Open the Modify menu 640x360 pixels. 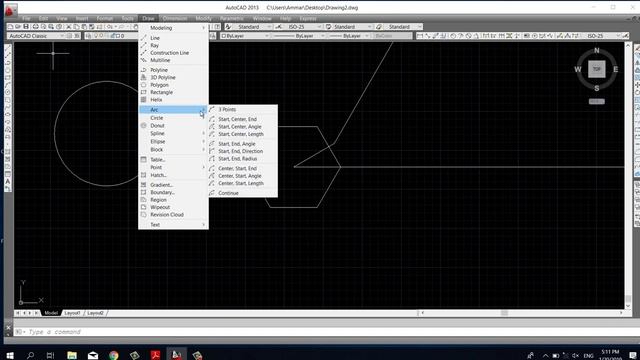tap(204, 18)
